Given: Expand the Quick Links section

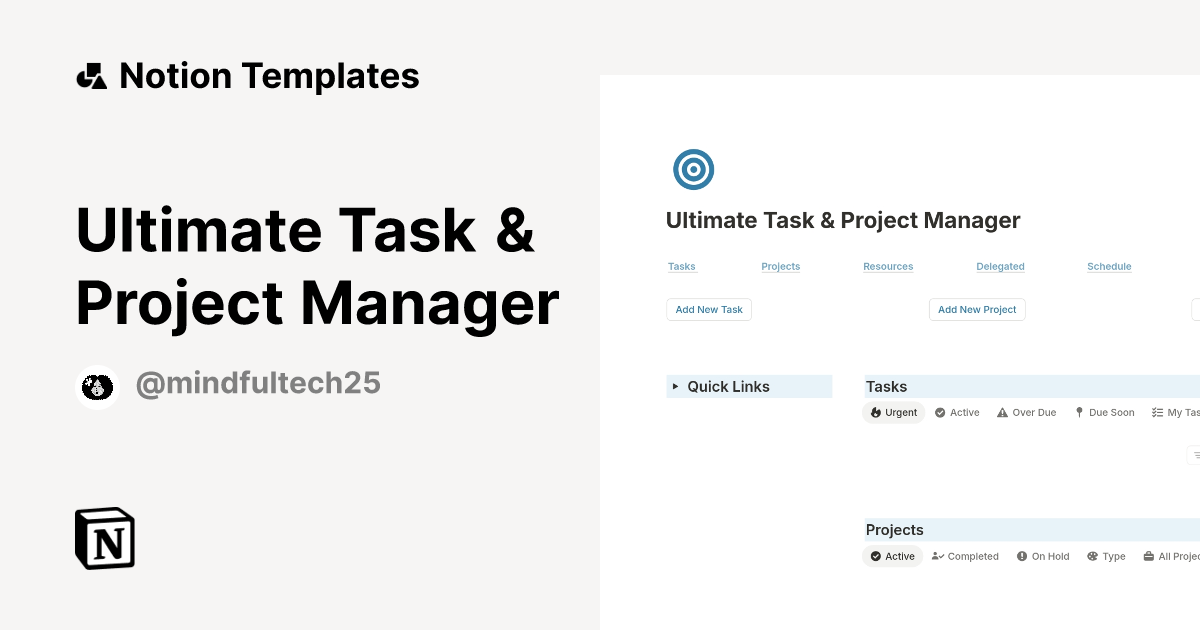Looking at the screenshot, I should 675,386.
